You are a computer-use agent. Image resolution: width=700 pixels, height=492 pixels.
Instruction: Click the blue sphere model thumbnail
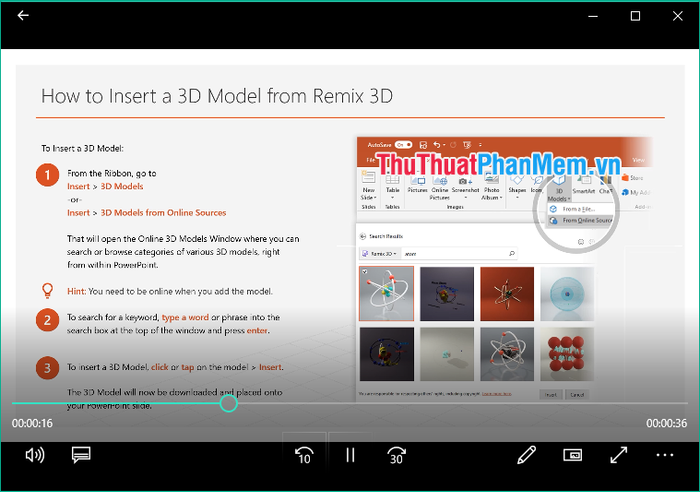(x=567, y=294)
